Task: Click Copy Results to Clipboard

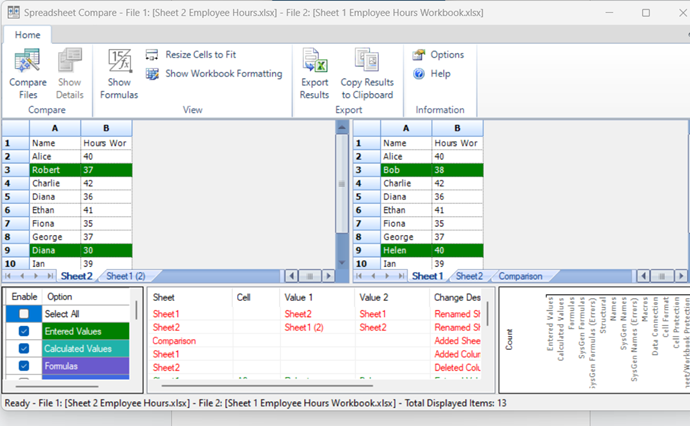Action: [x=367, y=73]
